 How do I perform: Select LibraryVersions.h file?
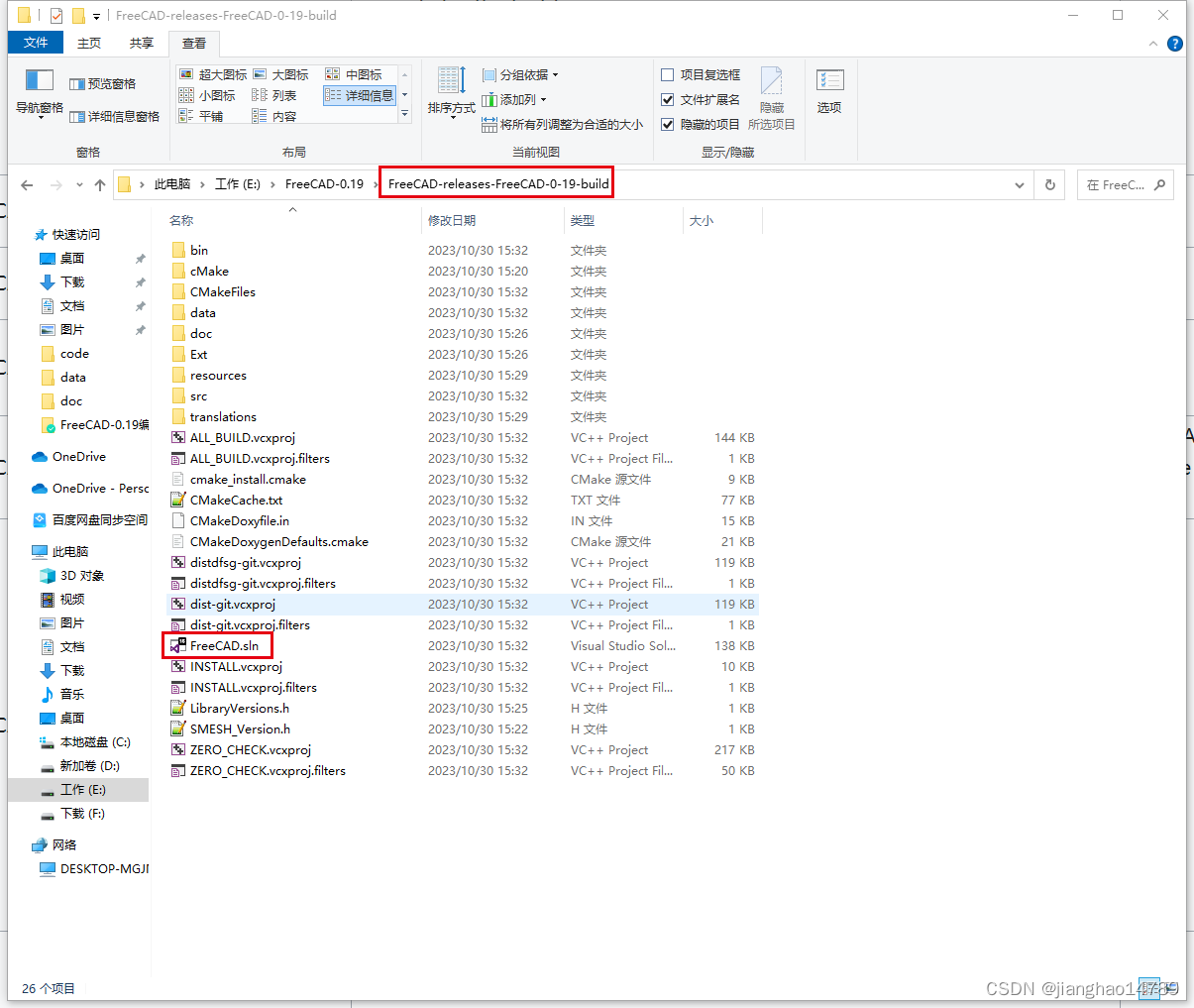pyautogui.click(x=240, y=708)
